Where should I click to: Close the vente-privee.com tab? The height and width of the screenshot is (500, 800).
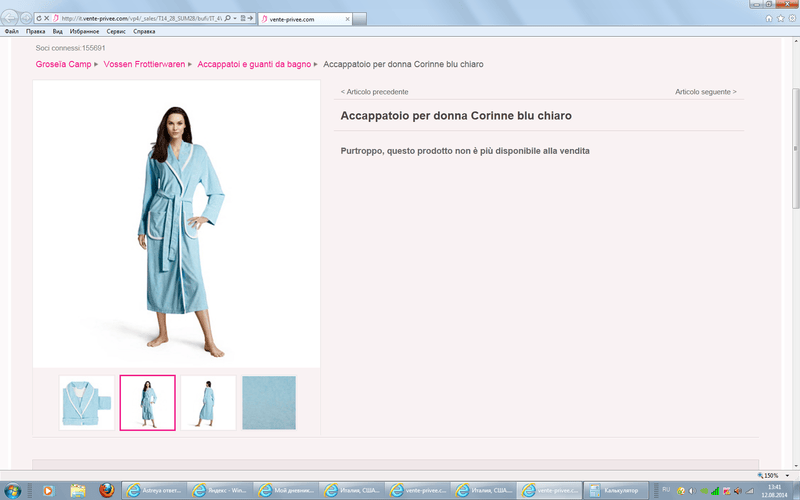347,19
